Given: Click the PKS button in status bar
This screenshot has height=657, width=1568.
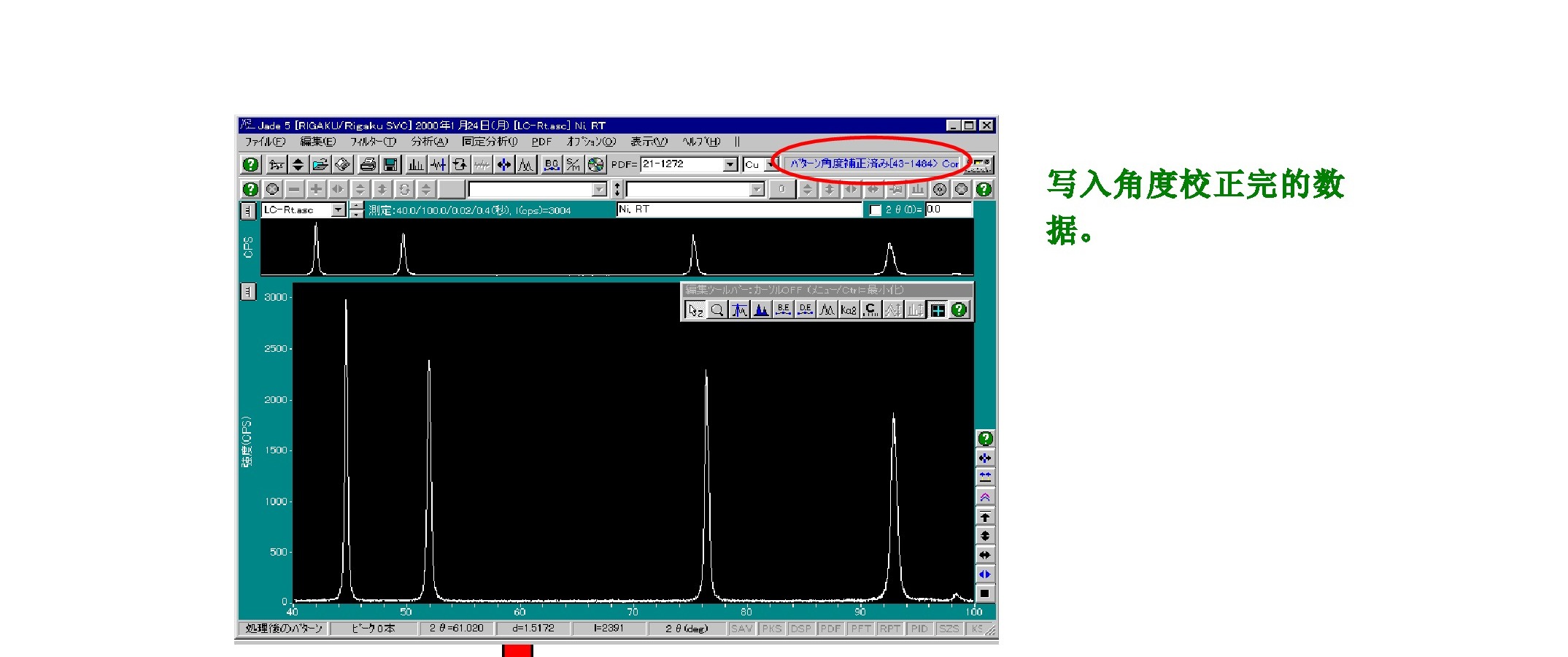Looking at the screenshot, I should click(x=771, y=629).
